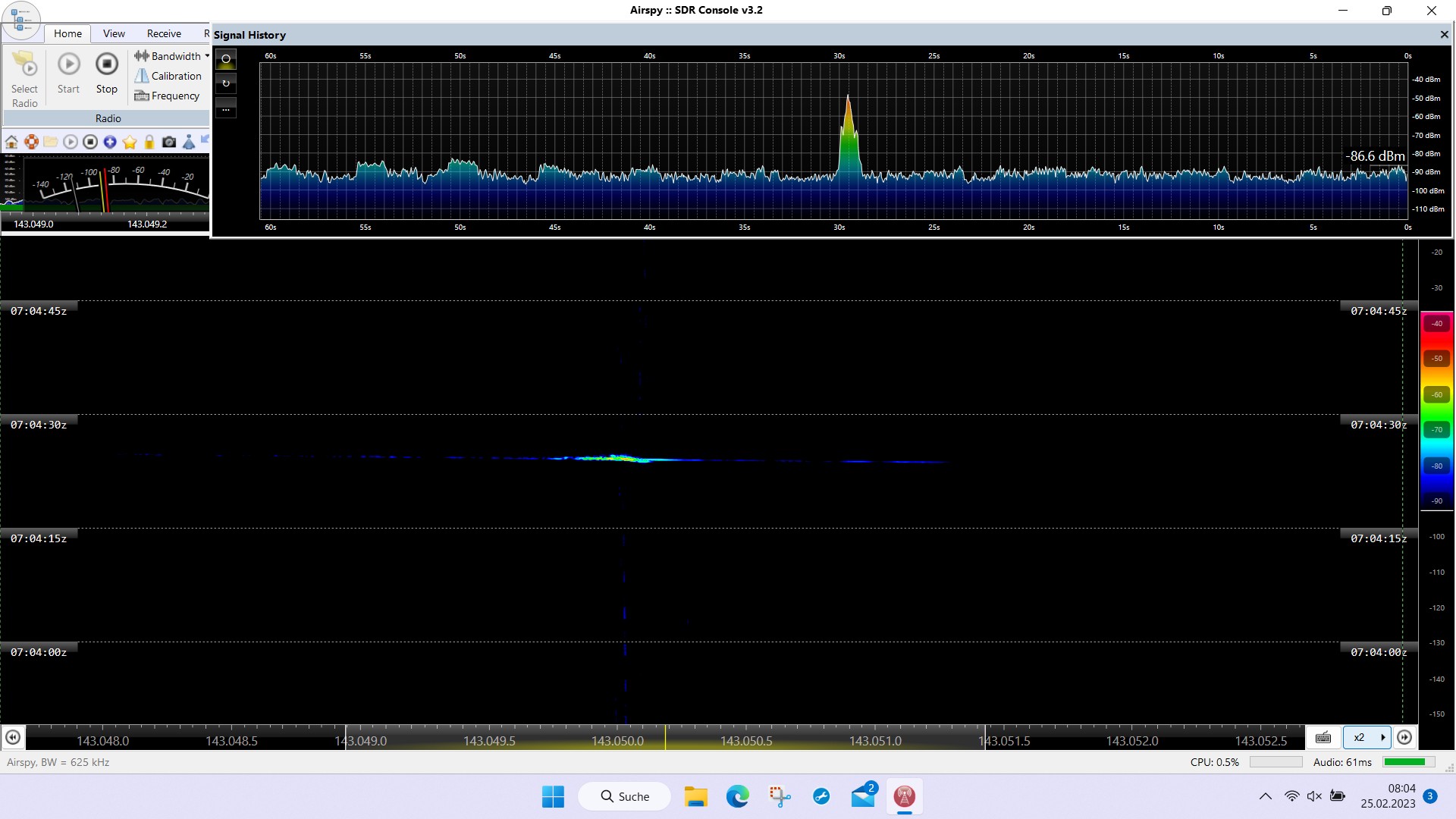Open the Frequency entry option
Viewport: 1456px width, 819px height.
(167, 96)
